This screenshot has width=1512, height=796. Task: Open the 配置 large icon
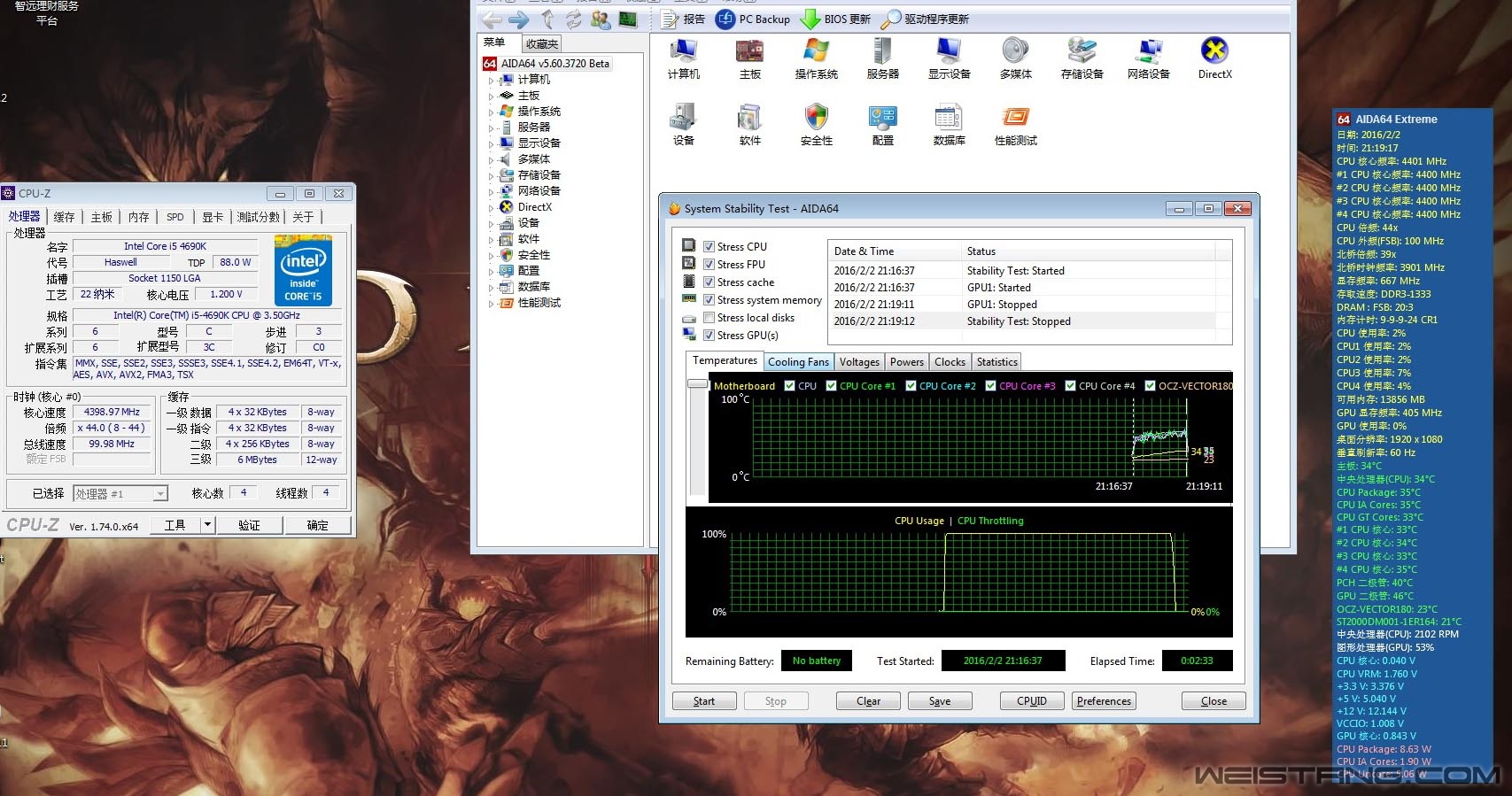point(882,125)
